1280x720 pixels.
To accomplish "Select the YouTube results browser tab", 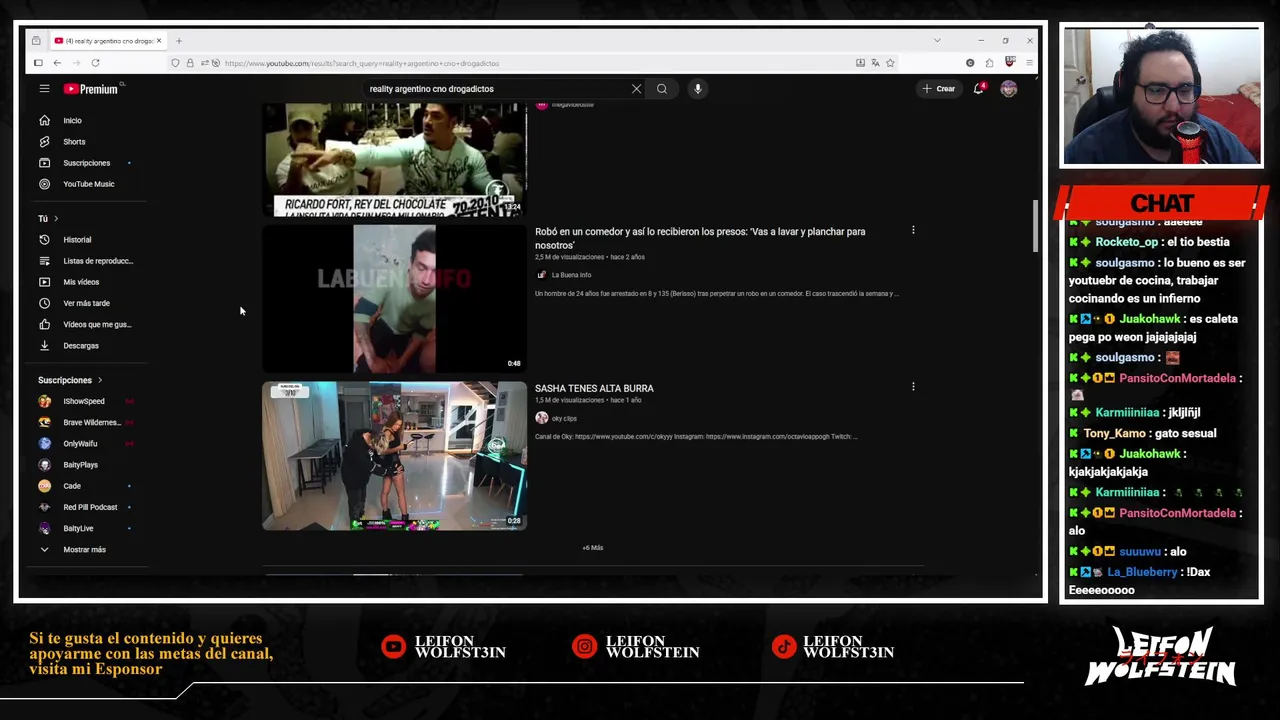I will pos(108,41).
